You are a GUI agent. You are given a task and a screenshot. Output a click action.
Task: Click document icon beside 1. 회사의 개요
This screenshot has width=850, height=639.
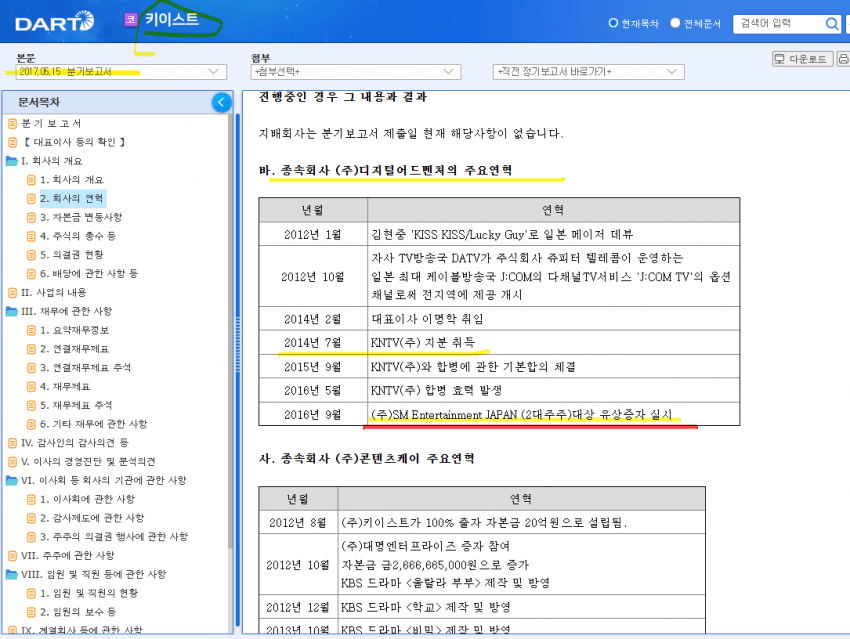(x=31, y=180)
